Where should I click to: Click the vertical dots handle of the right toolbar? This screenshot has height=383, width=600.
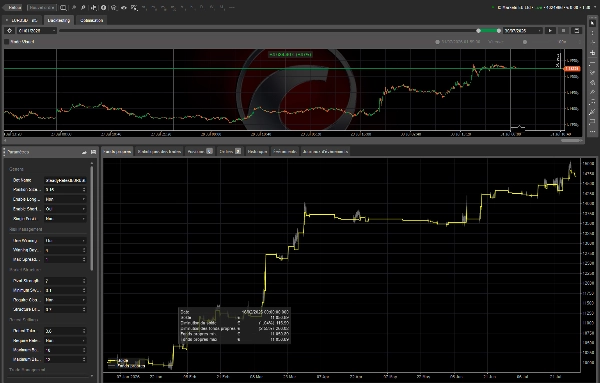point(592,33)
